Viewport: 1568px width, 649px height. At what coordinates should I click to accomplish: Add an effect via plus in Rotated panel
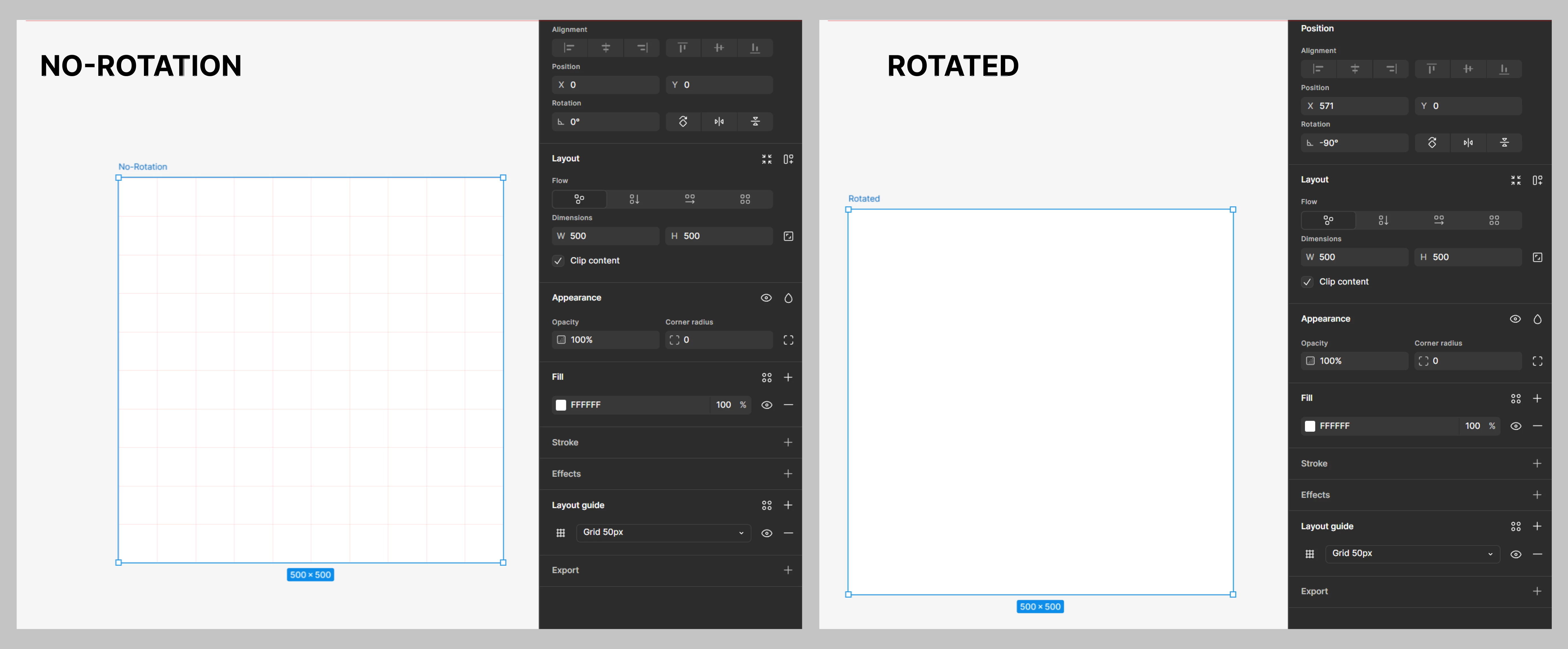coord(1537,495)
